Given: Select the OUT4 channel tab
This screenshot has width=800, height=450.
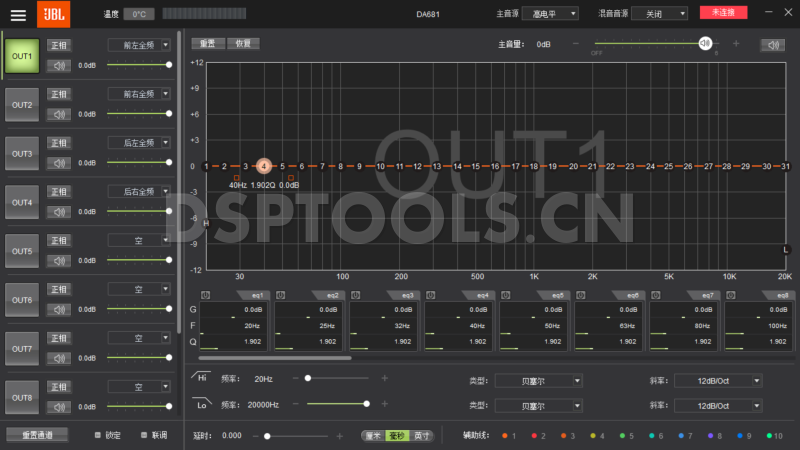Looking at the screenshot, I should [22, 202].
